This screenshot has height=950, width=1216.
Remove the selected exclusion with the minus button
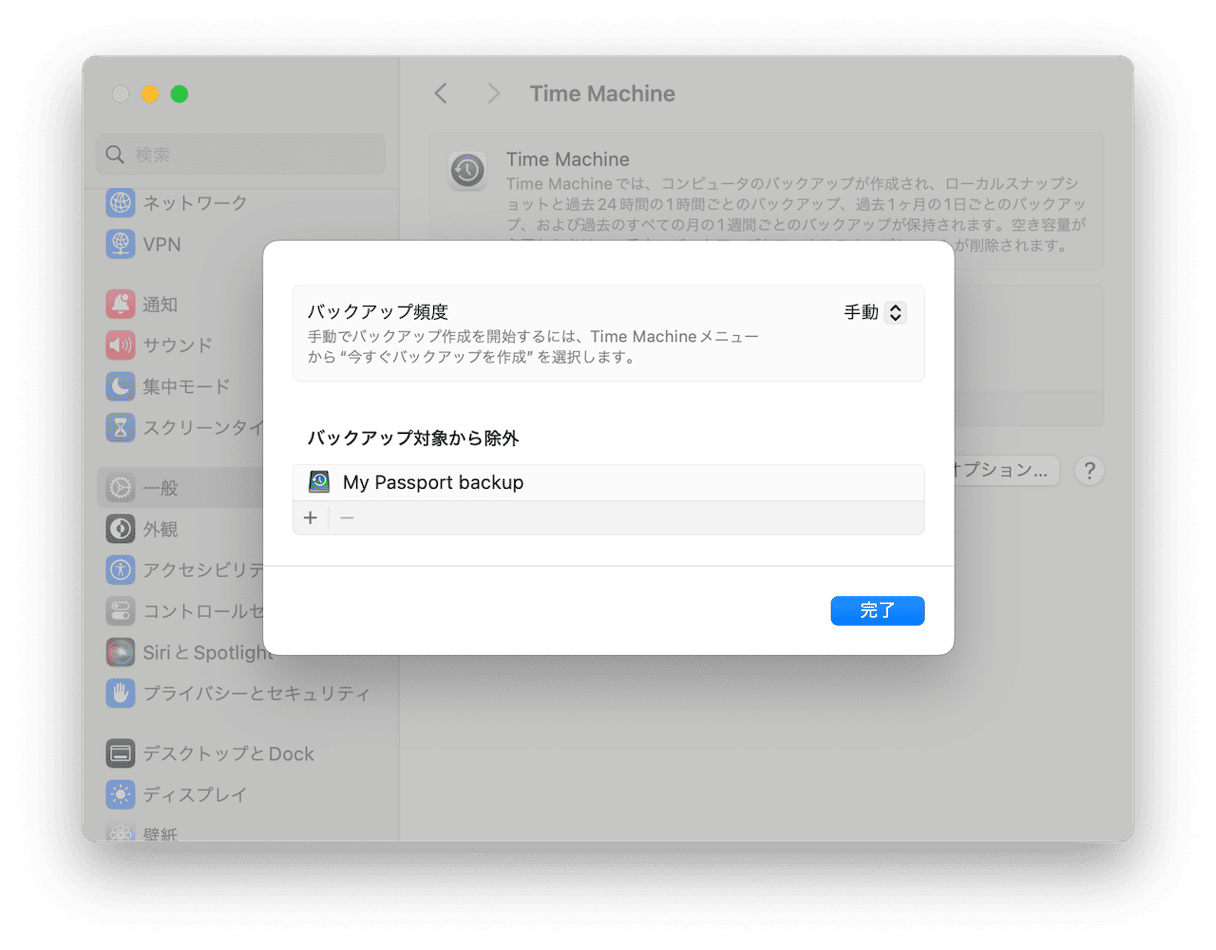pyautogui.click(x=347, y=518)
